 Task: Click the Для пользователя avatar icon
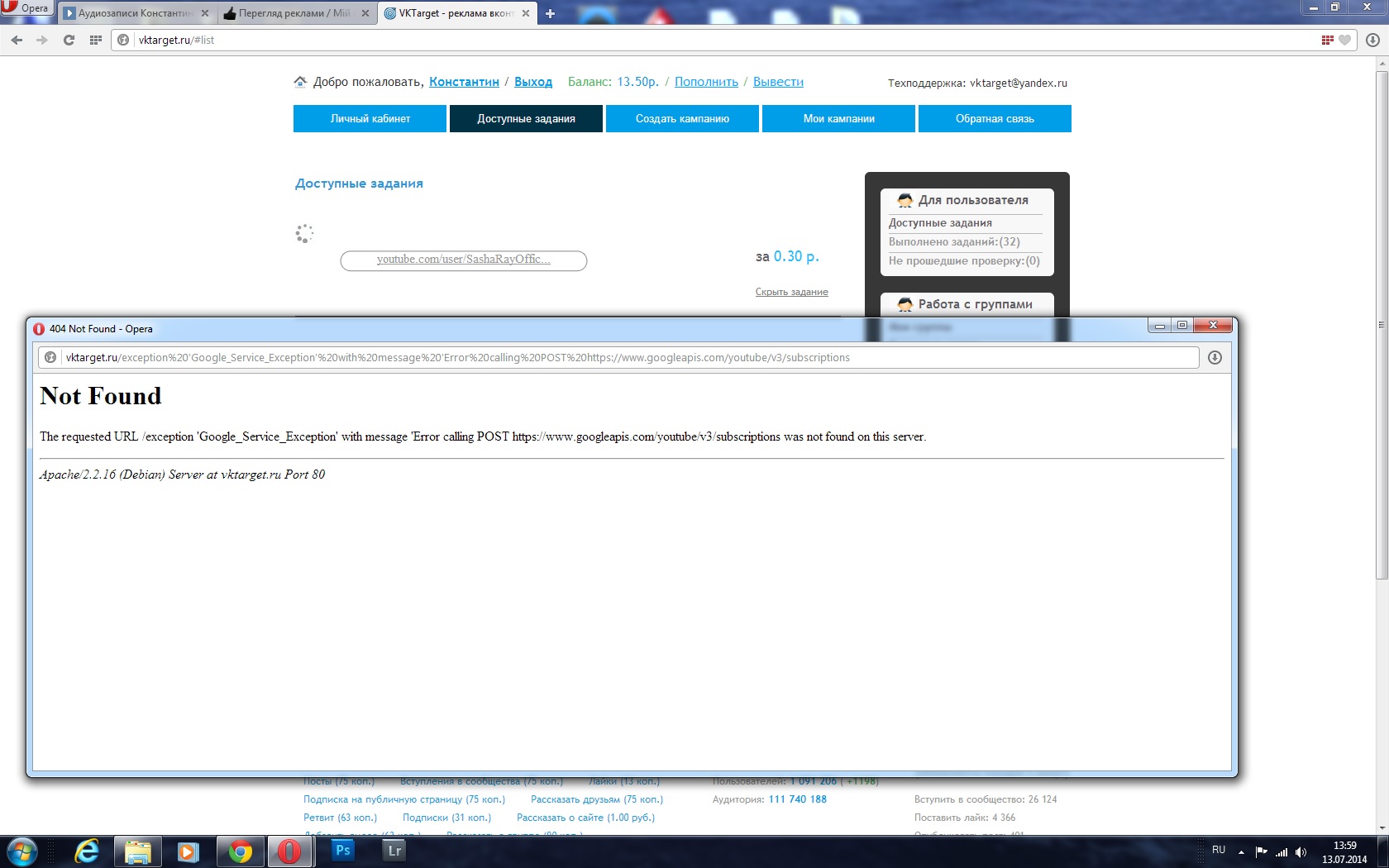(x=905, y=200)
